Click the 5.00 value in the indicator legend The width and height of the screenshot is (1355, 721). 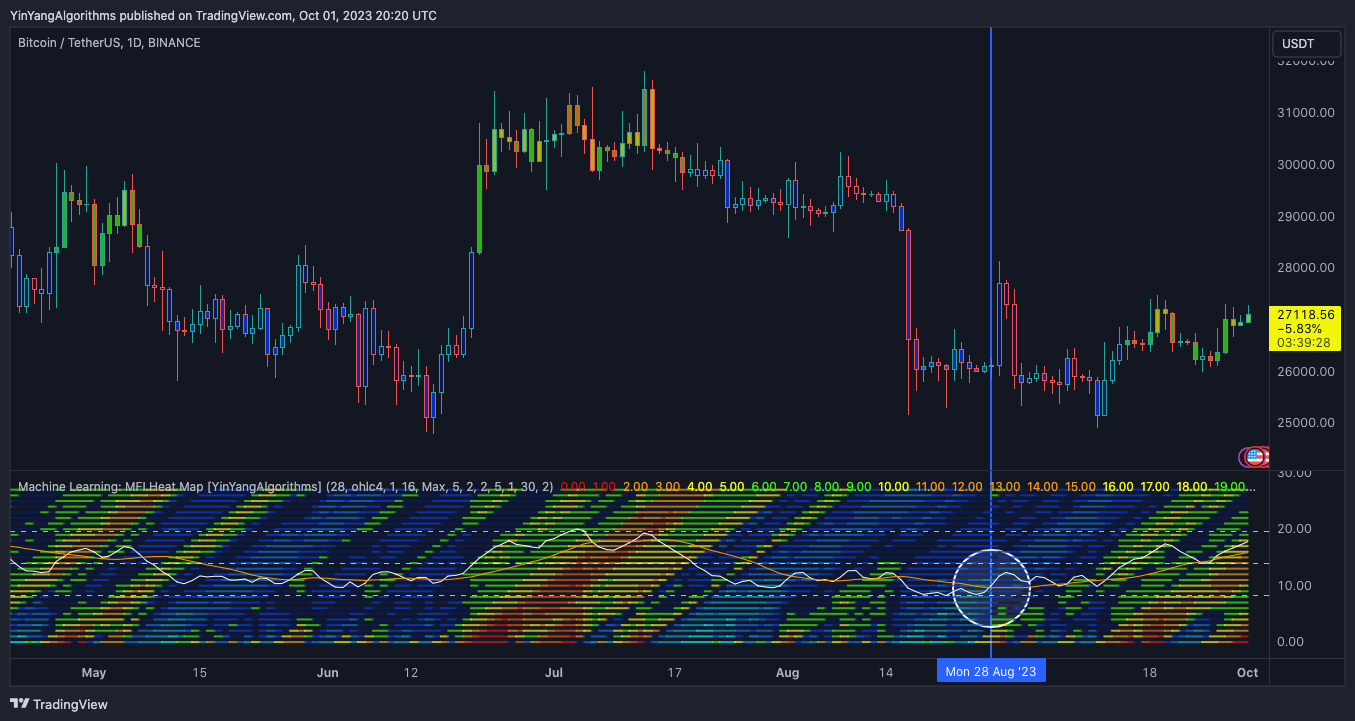coord(731,487)
